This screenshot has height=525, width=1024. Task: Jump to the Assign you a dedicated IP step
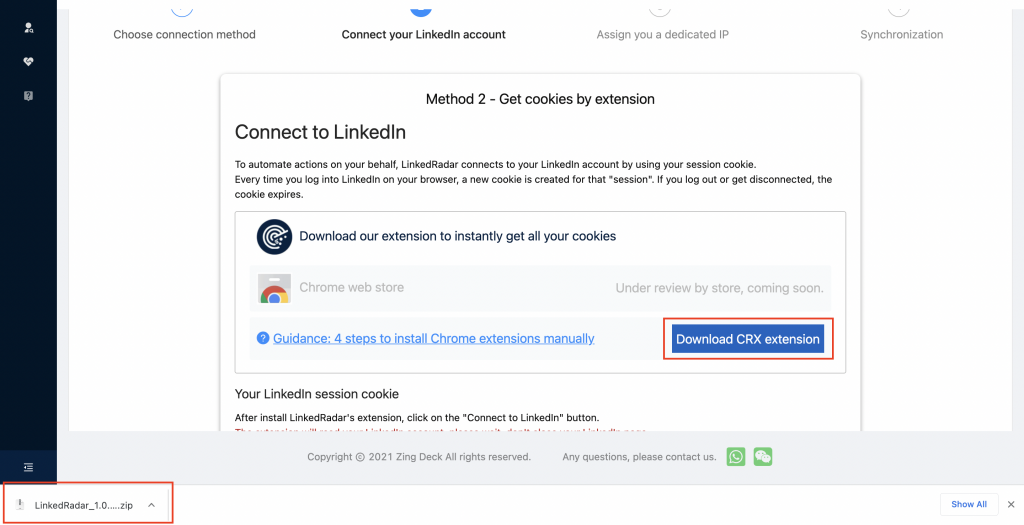tap(662, 34)
